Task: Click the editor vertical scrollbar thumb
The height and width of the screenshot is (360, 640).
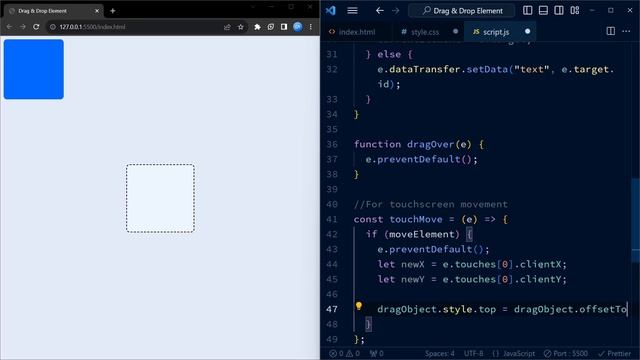Action: pyautogui.click(x=636, y=220)
